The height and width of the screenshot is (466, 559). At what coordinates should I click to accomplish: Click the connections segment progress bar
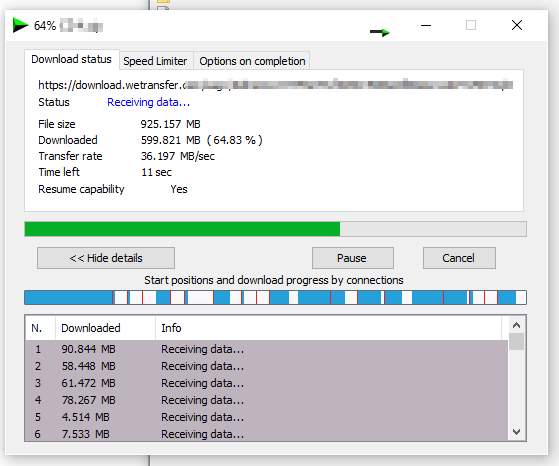[275, 297]
